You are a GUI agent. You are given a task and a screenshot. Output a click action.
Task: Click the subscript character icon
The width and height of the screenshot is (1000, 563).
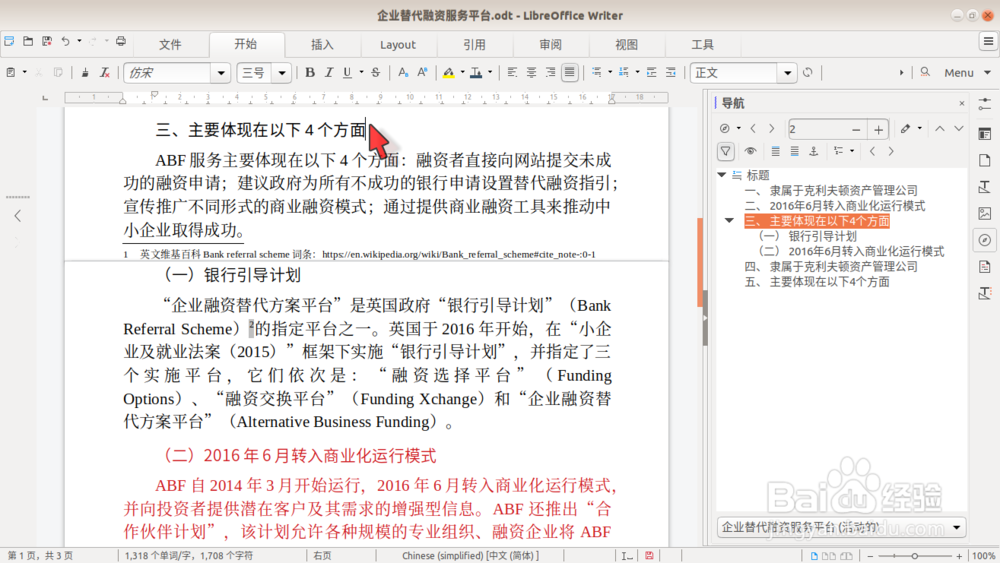click(x=403, y=73)
